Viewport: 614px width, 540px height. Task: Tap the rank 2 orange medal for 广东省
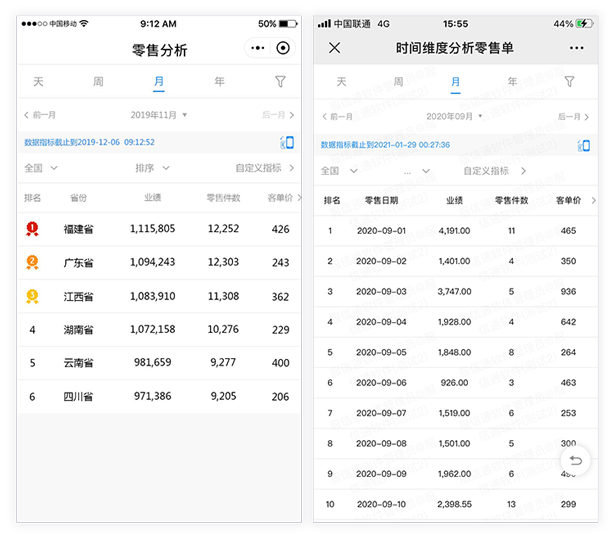pos(32,262)
